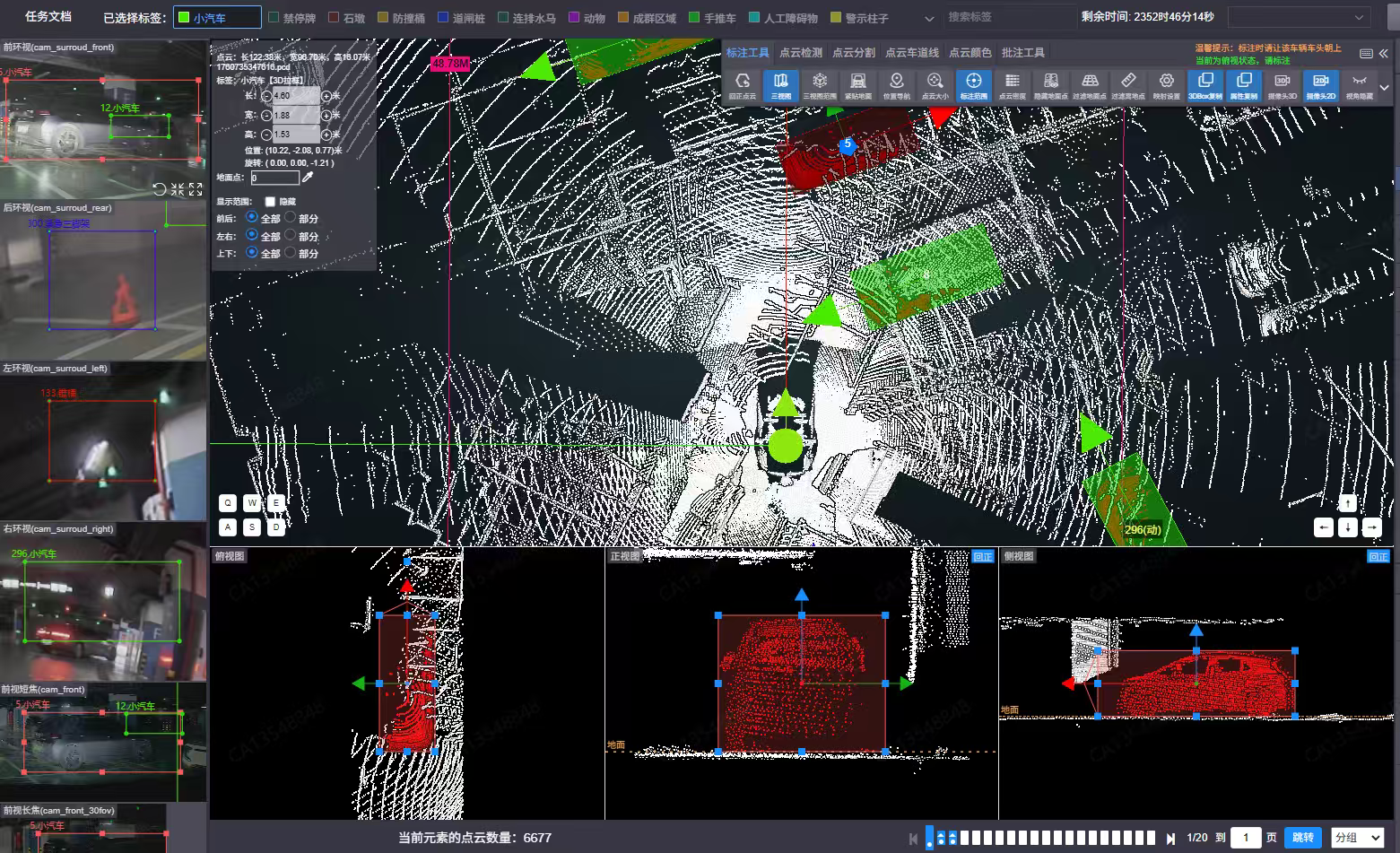Open the 分组 grouping dropdown
The width and height of the screenshot is (1400, 853).
coord(1357,838)
